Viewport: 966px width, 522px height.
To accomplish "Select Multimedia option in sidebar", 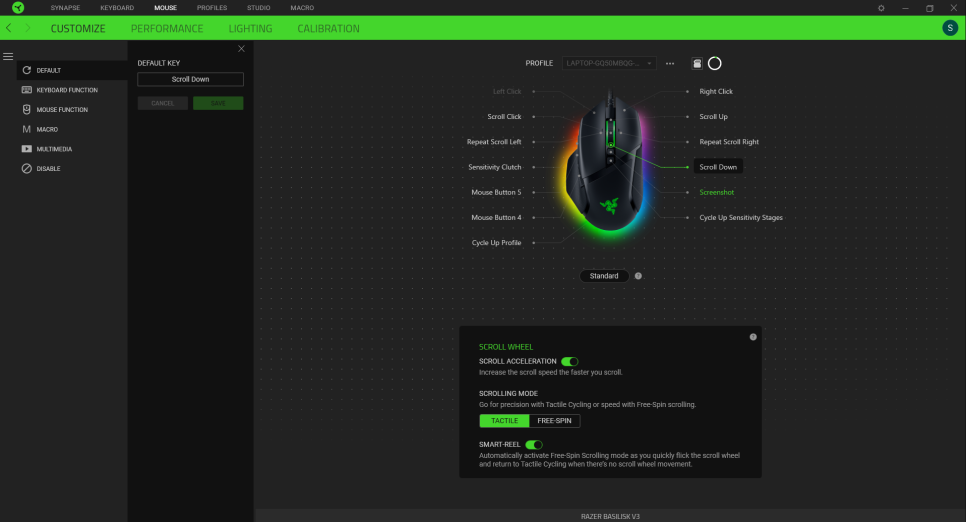I will point(72,149).
